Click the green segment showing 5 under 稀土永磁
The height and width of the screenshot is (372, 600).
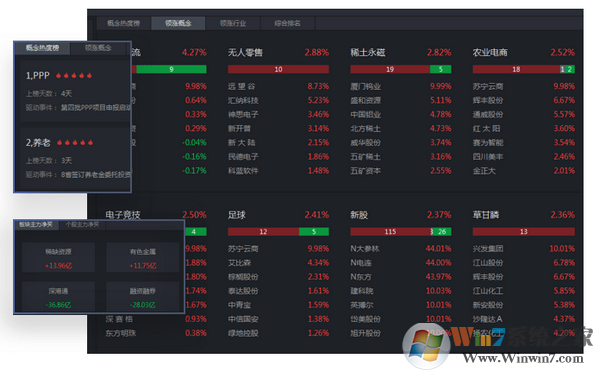440,69
